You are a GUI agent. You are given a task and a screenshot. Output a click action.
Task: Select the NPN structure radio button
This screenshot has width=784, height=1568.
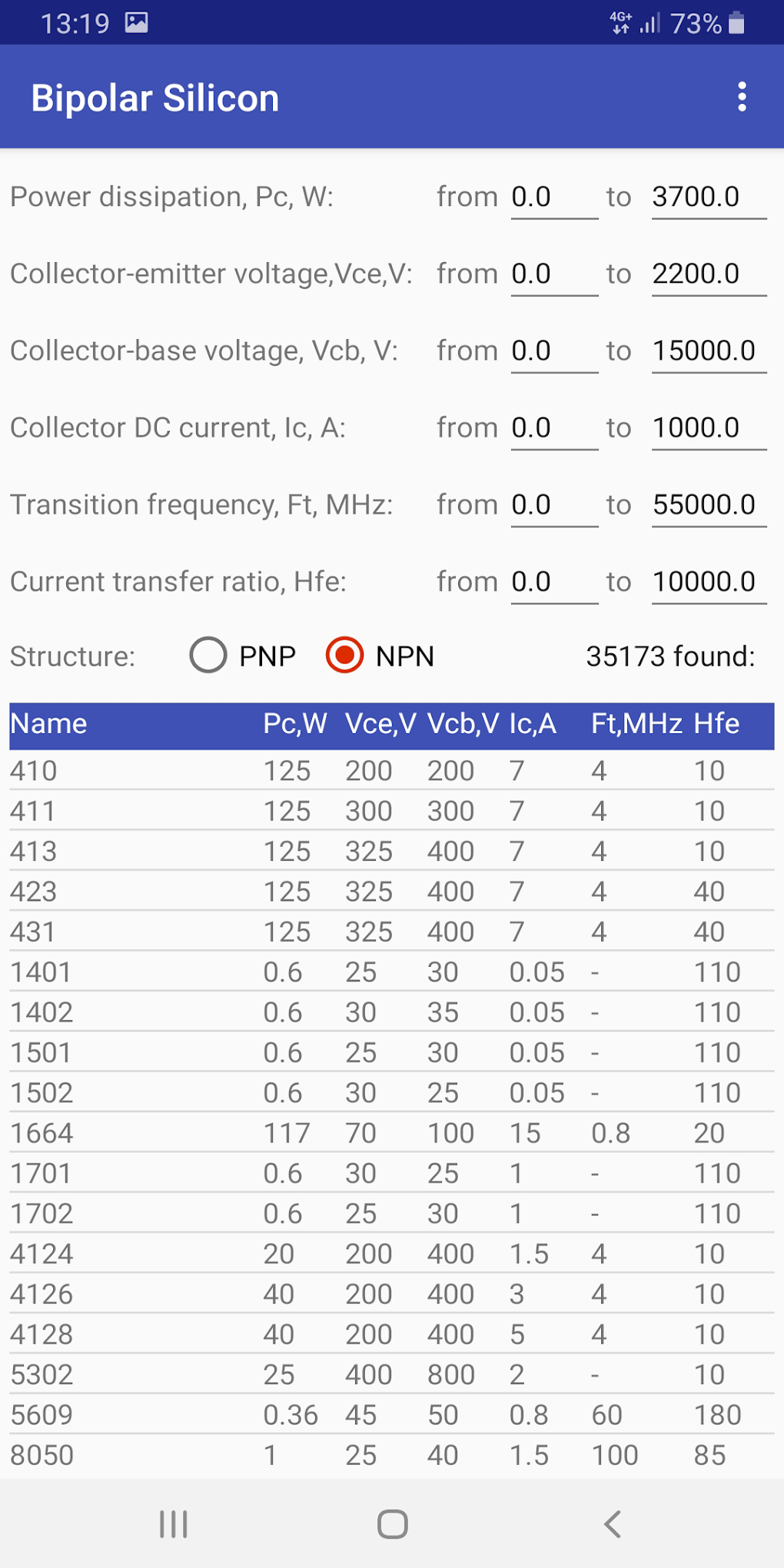pyautogui.click(x=344, y=656)
